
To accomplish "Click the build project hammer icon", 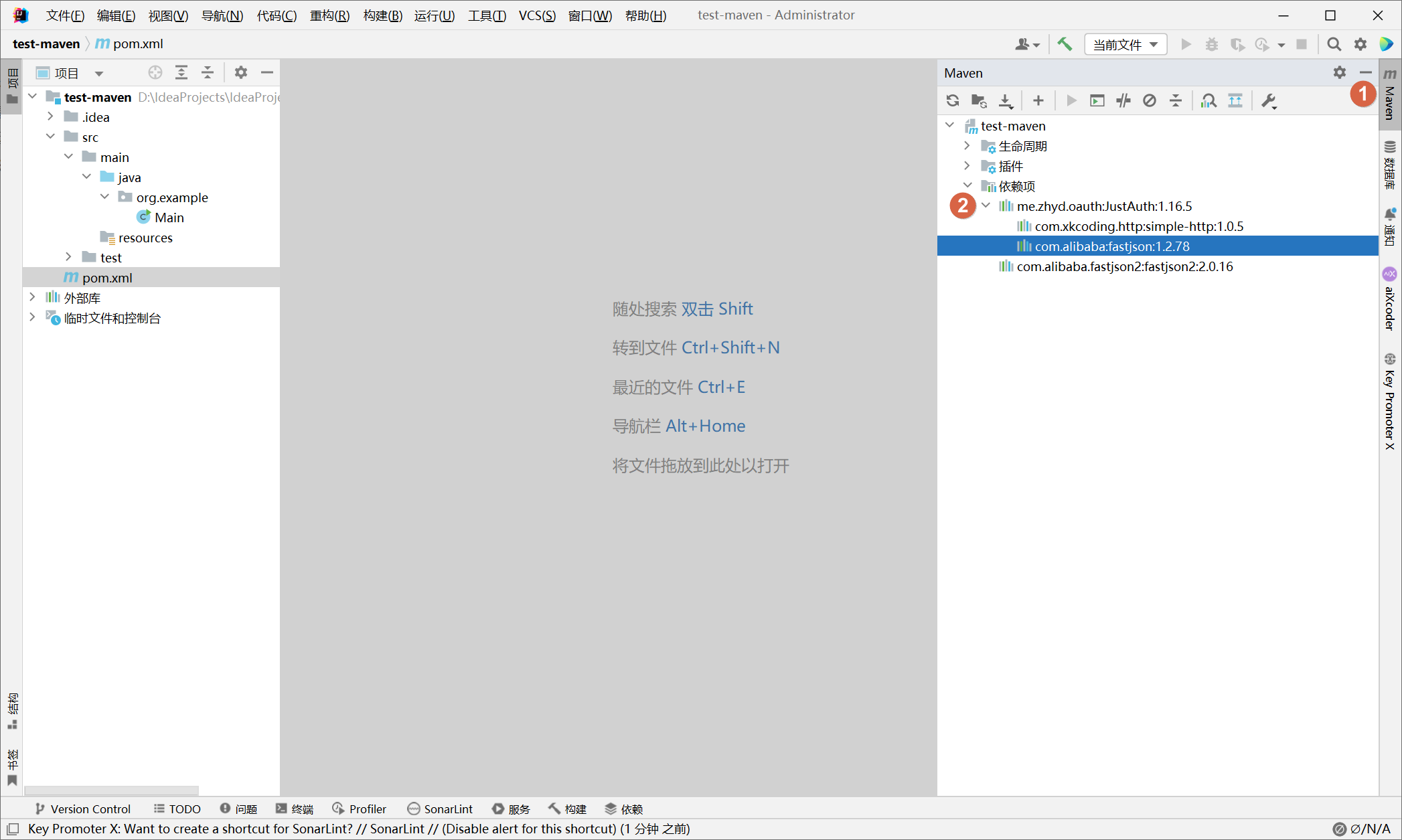I will tap(1065, 44).
